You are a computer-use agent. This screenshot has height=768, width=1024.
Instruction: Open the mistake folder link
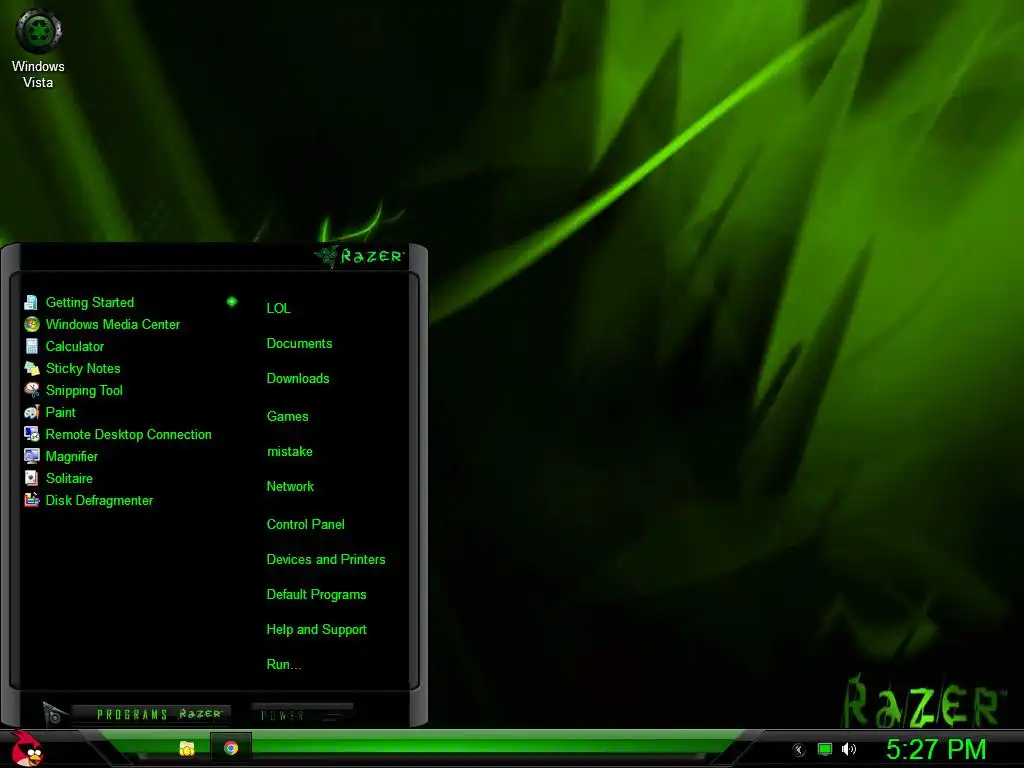click(289, 452)
